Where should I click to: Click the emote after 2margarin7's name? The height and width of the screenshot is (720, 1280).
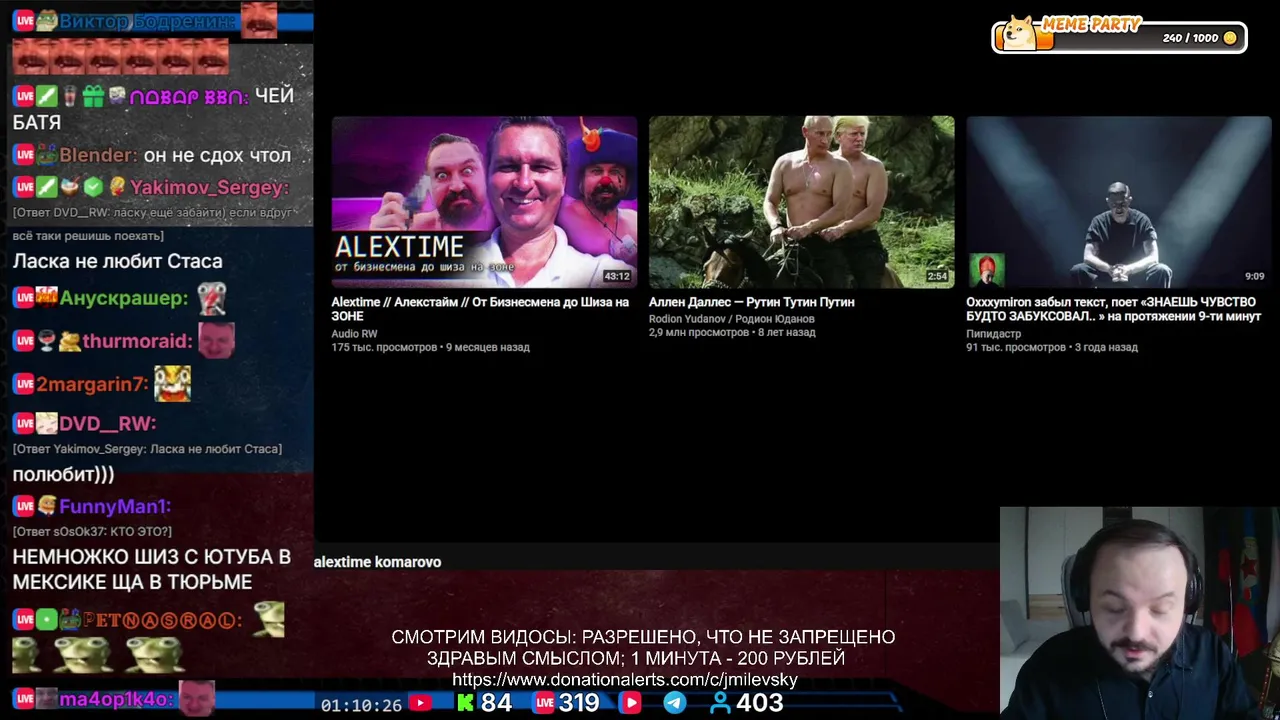[x=172, y=383]
